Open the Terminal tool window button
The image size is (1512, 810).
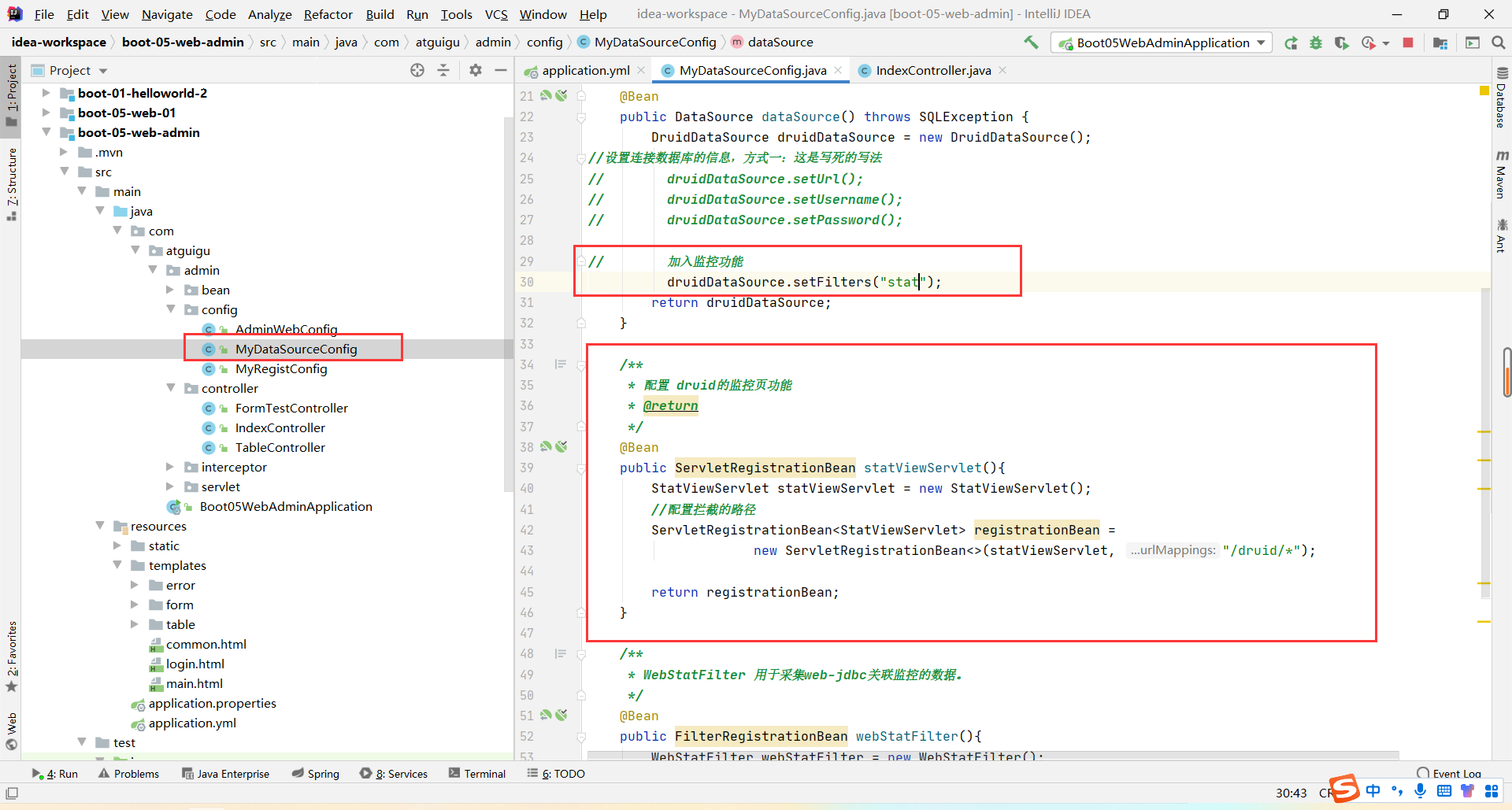[477, 774]
